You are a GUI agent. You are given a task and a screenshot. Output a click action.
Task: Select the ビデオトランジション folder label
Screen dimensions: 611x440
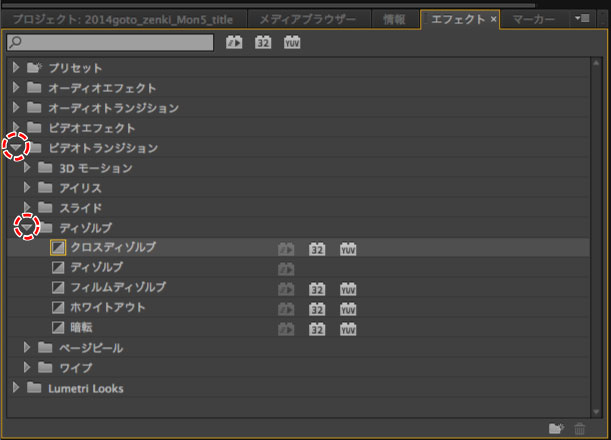pyautogui.click(x=103, y=148)
